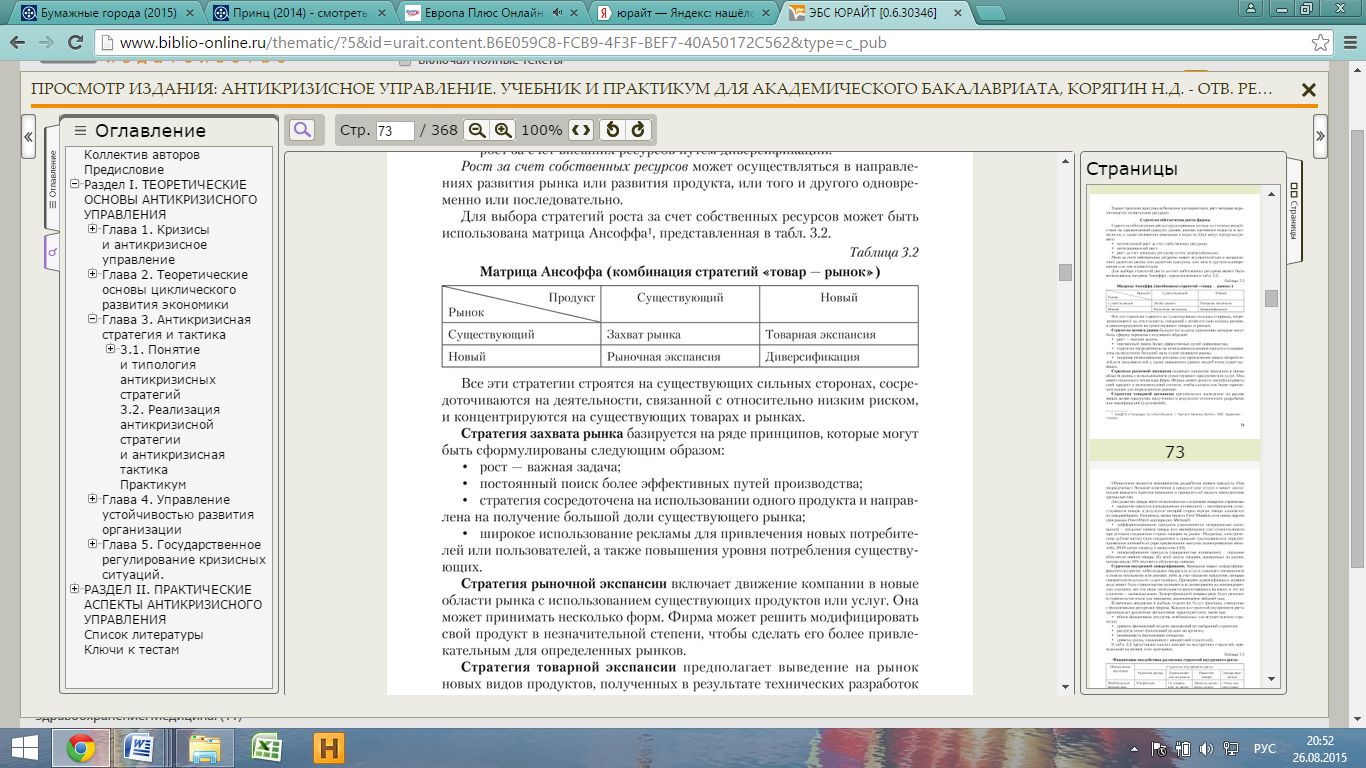Expand Глава 5. Государственное регулирование node
Viewport: 1366px width, 768px height.
tap(93, 545)
